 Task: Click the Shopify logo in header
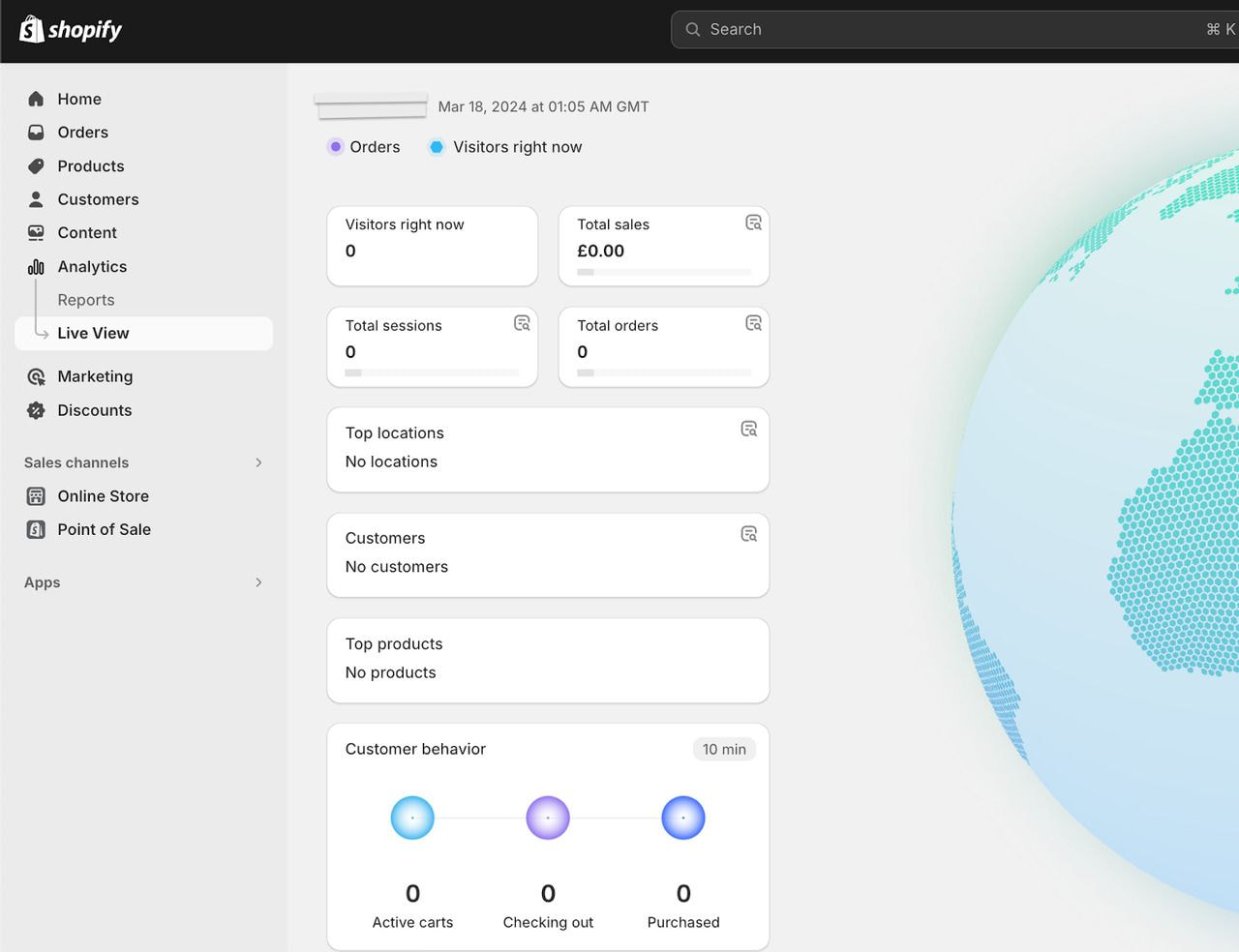(x=71, y=30)
